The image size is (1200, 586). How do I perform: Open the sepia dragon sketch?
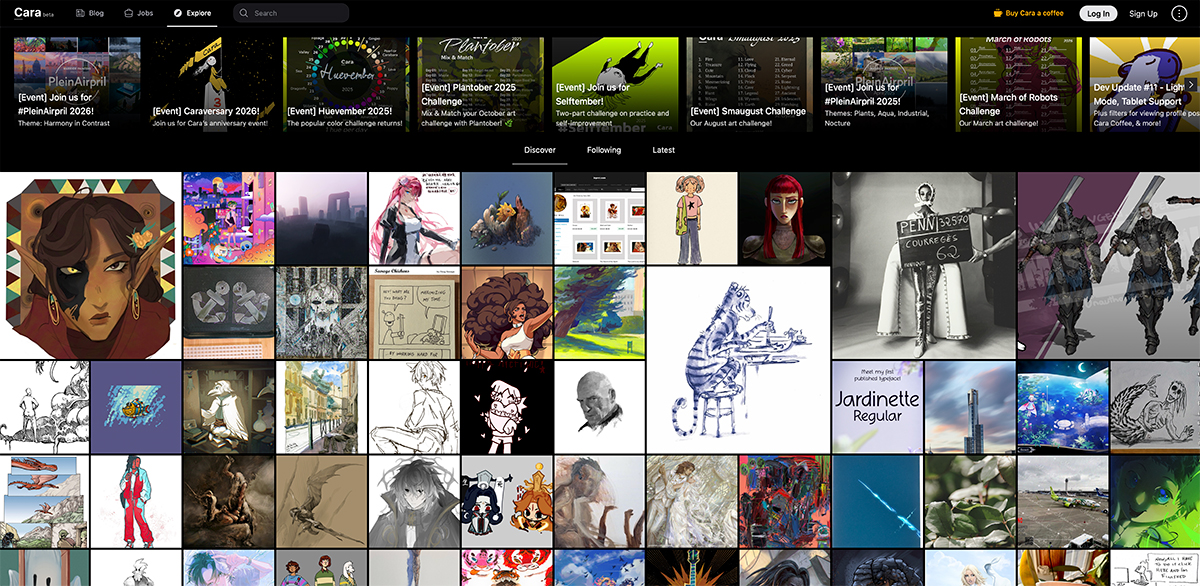321,502
